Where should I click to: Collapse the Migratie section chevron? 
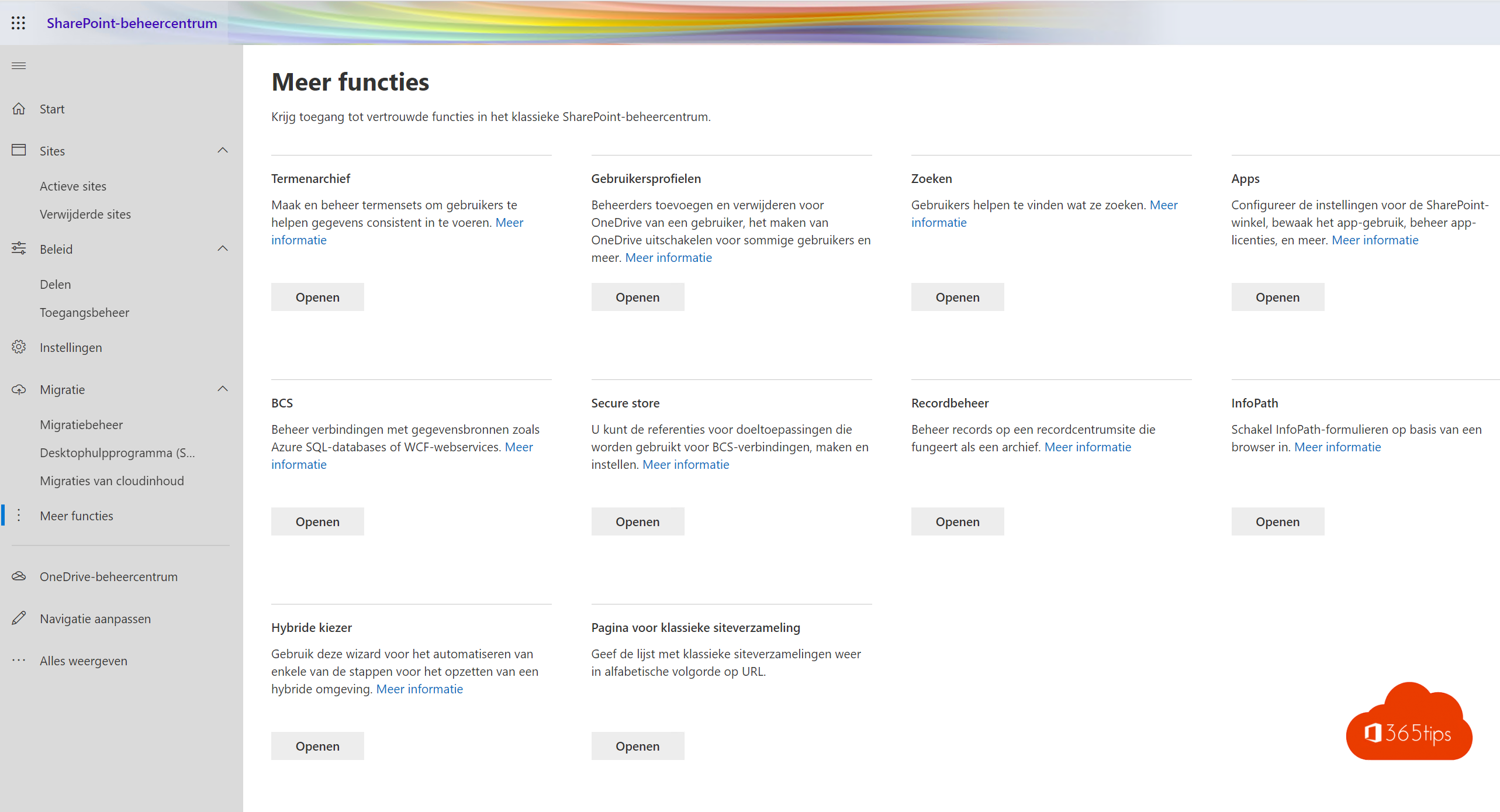223,389
